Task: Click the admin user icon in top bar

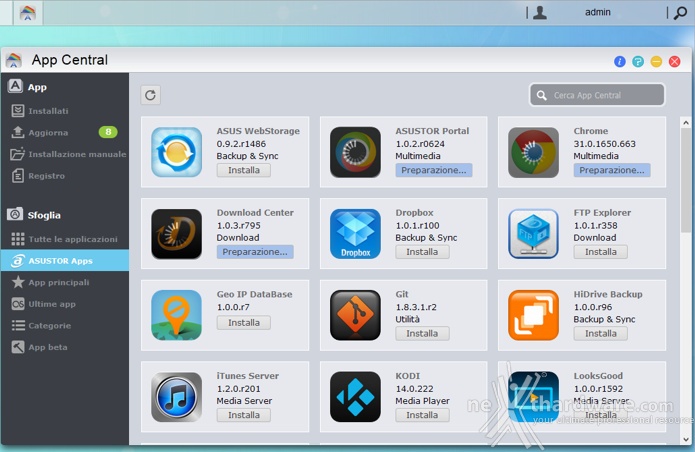Action: click(x=539, y=12)
